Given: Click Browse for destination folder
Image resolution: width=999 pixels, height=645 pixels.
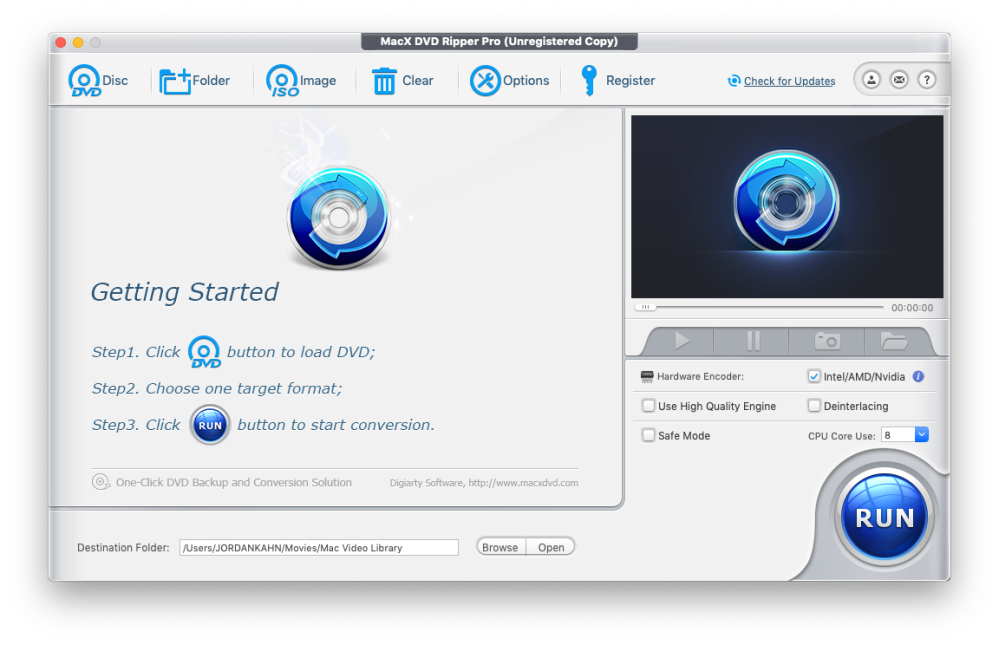Looking at the screenshot, I should tap(500, 547).
